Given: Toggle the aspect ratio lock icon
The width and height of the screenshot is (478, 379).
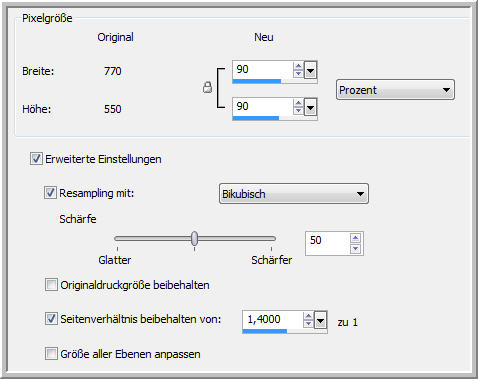Looking at the screenshot, I should [207, 87].
